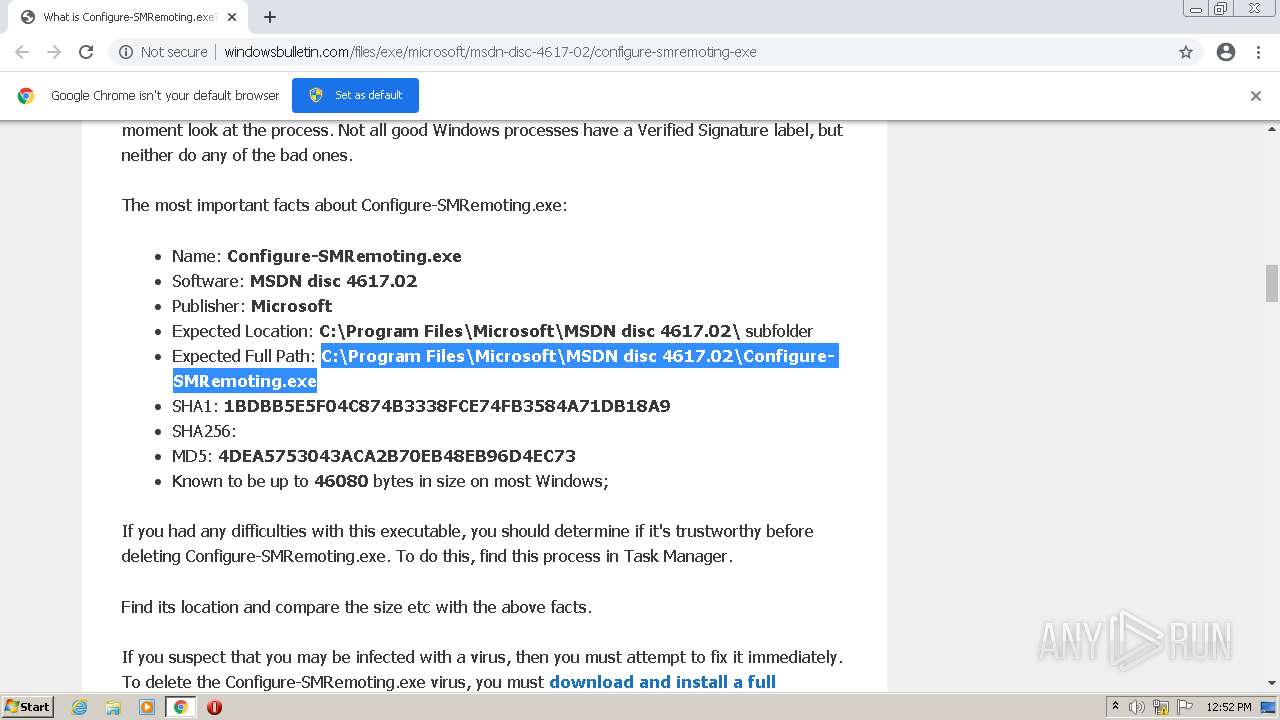Open the Chrome three-dot menu
This screenshot has height=720, width=1280.
pyautogui.click(x=1258, y=52)
